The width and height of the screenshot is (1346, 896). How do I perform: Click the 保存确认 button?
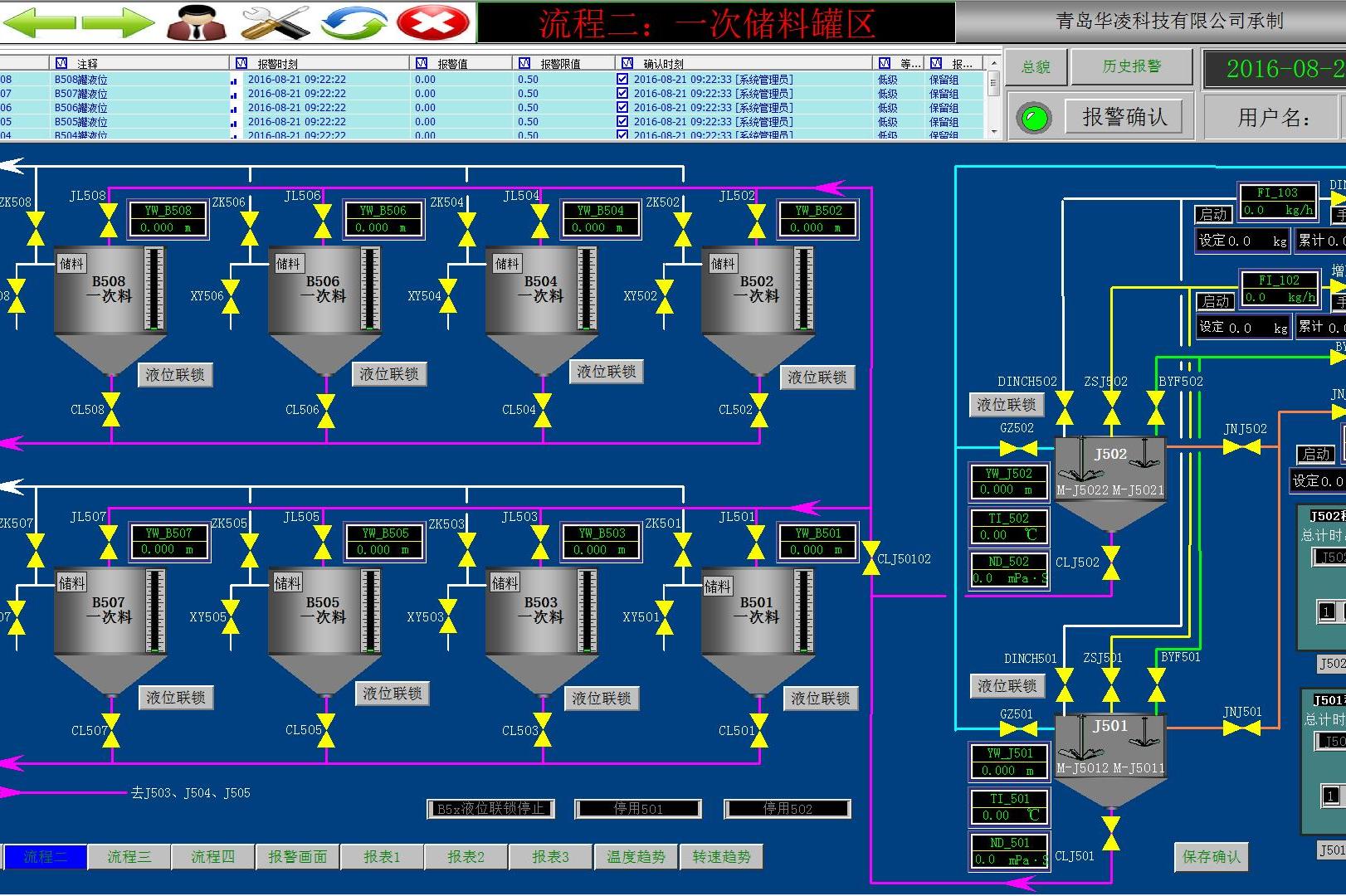(1211, 856)
